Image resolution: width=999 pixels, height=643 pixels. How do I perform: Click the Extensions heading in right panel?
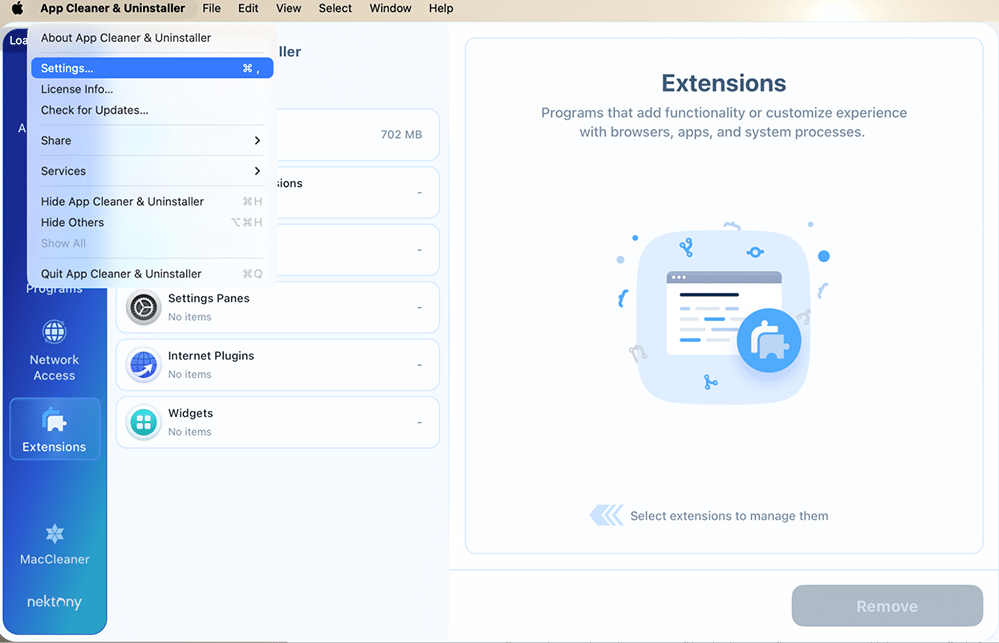(724, 83)
